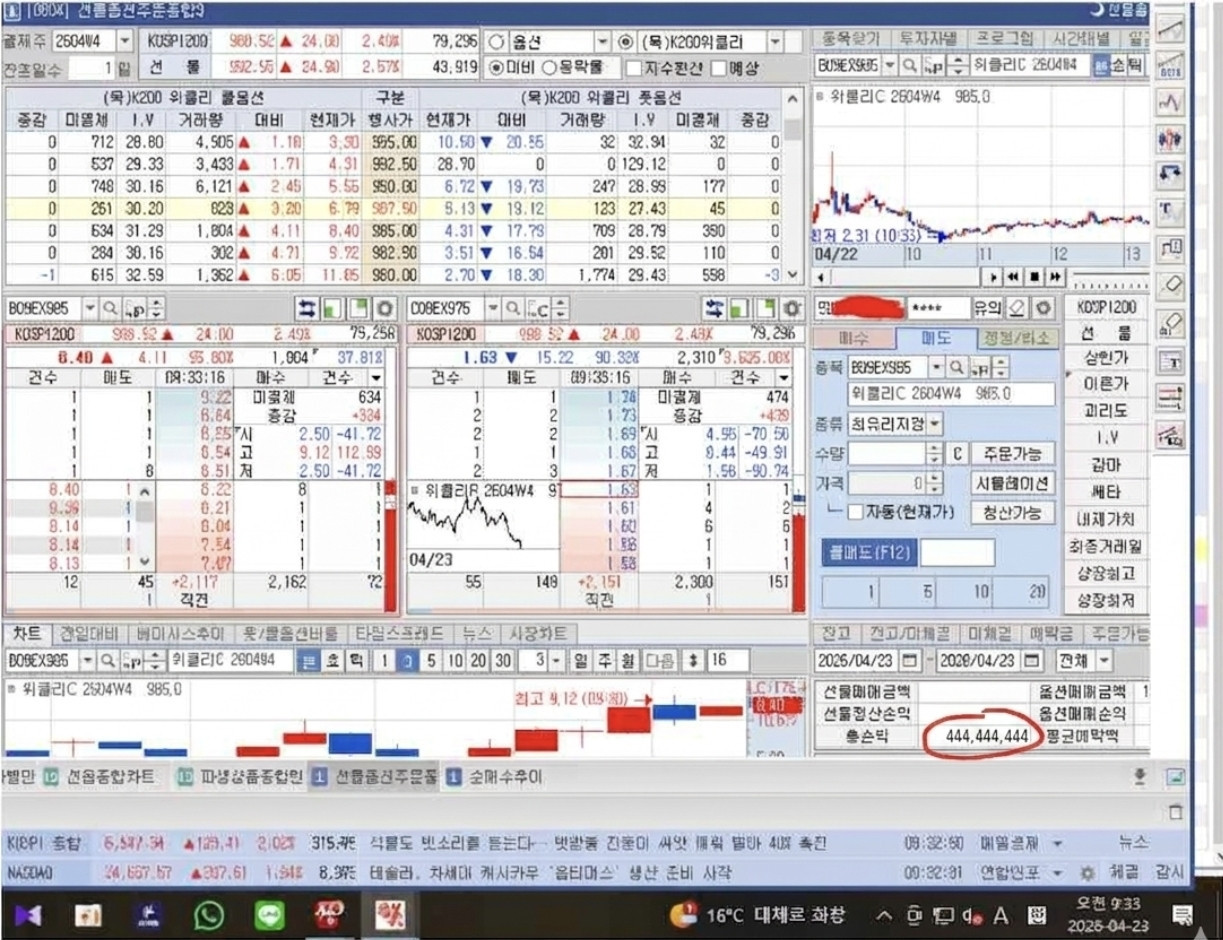
Task: Click the eraser tool in right sidebar
Action: point(1170,285)
